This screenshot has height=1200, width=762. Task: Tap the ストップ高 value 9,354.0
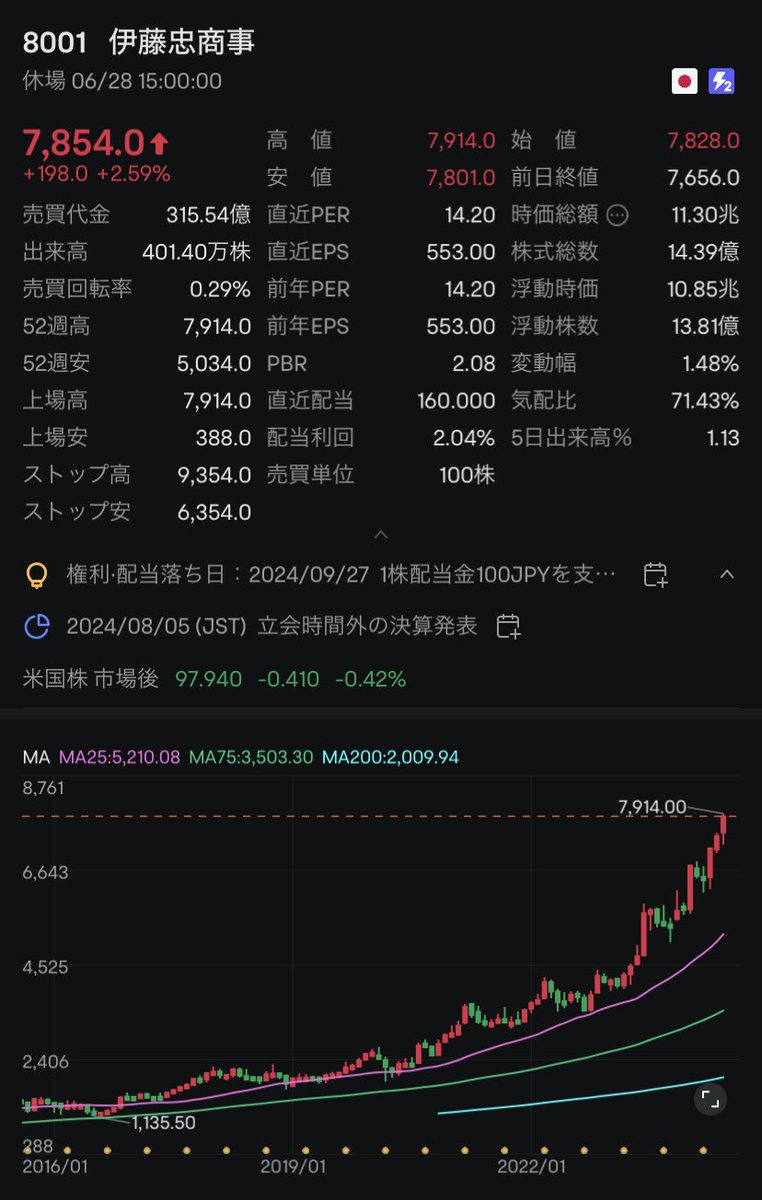(x=216, y=475)
